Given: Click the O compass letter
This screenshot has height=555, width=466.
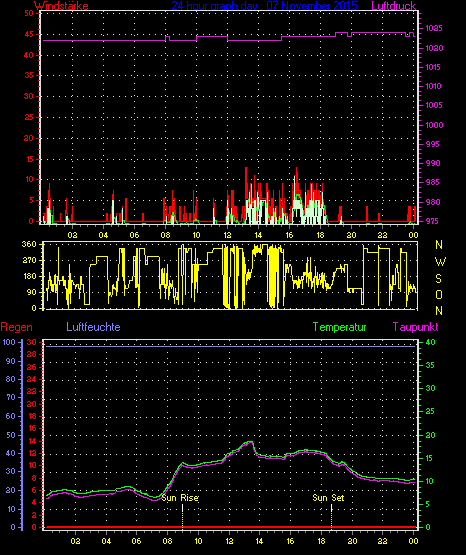Looking at the screenshot, I should [439, 294].
